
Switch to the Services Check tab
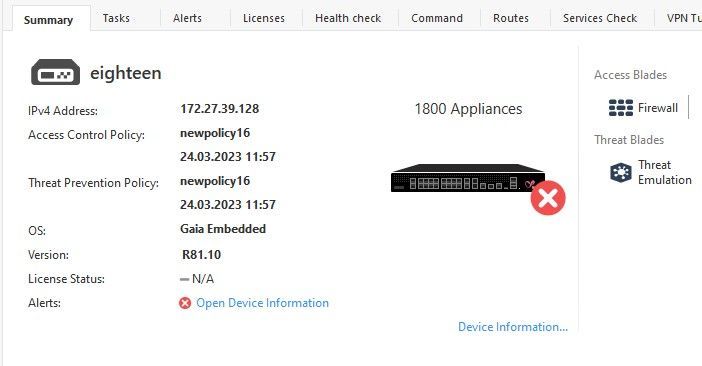pyautogui.click(x=600, y=18)
